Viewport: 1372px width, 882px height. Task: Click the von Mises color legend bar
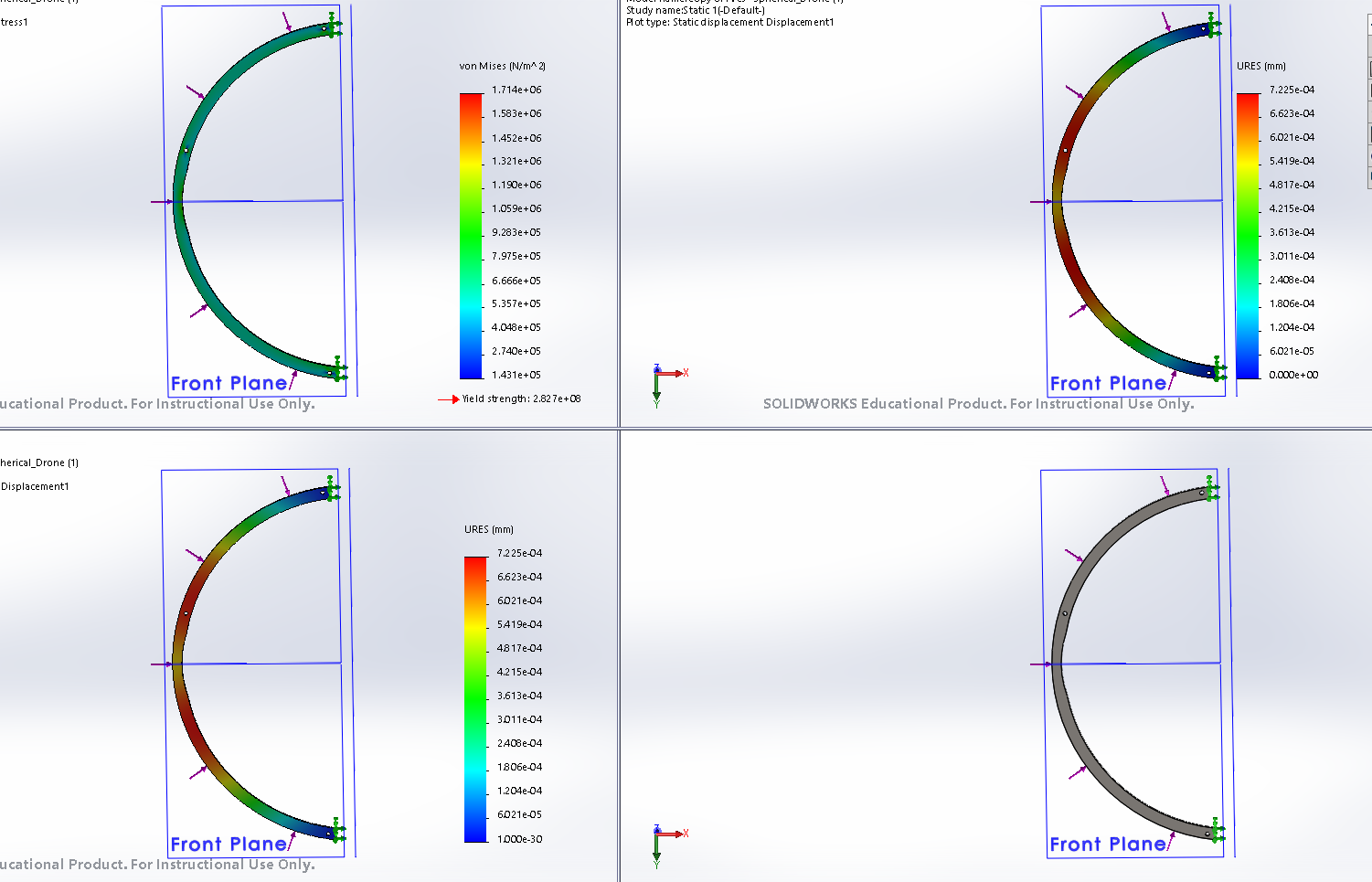point(471,235)
